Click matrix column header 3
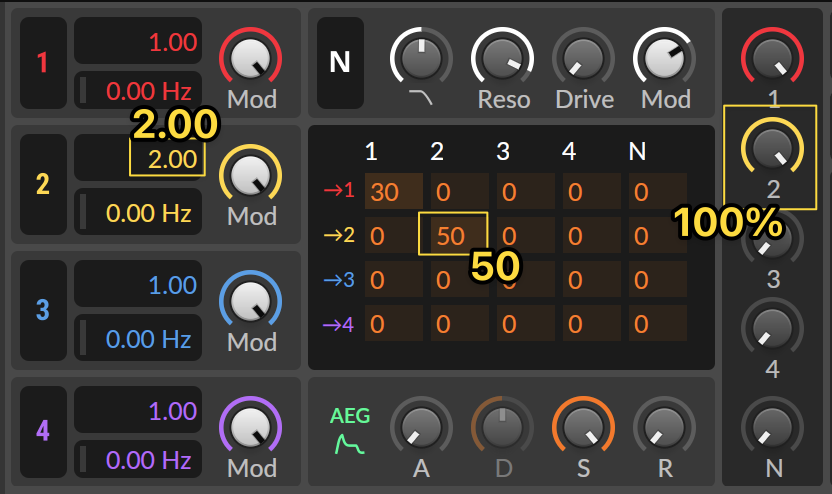This screenshot has width=832, height=494. pyautogui.click(x=503, y=152)
